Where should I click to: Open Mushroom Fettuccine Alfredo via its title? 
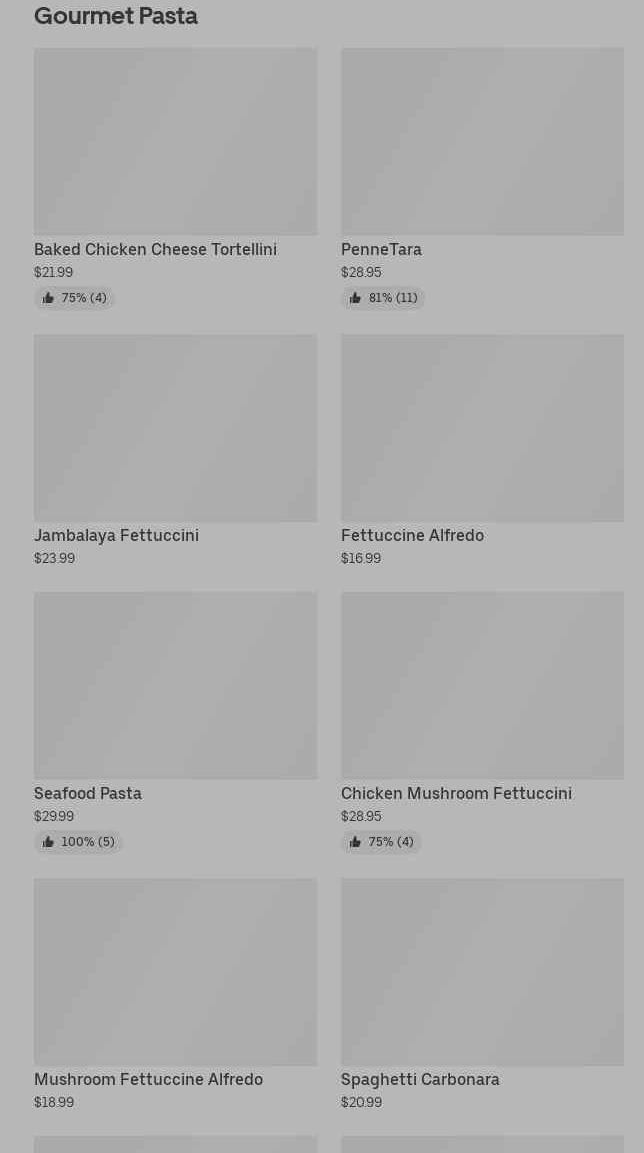click(x=148, y=1080)
